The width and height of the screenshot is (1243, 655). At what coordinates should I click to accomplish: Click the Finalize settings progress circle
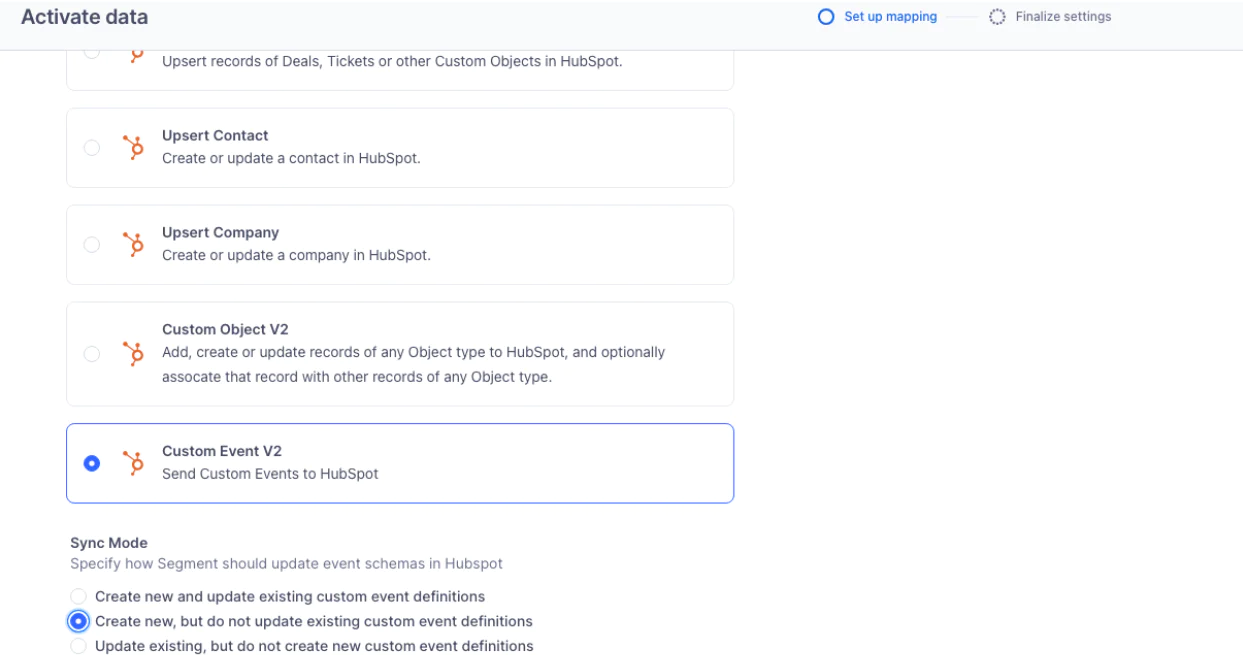(x=994, y=16)
